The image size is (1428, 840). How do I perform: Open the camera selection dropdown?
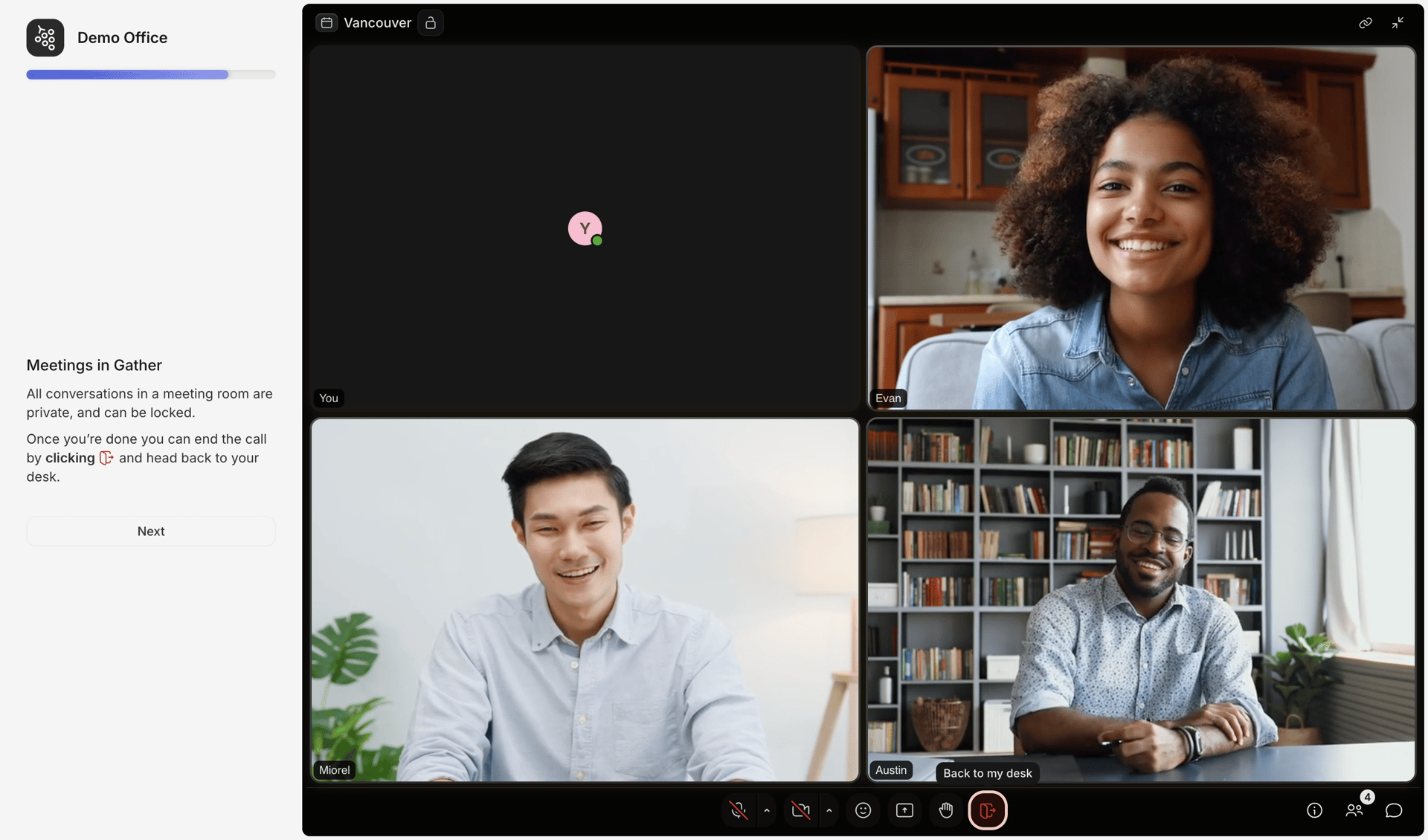click(829, 810)
